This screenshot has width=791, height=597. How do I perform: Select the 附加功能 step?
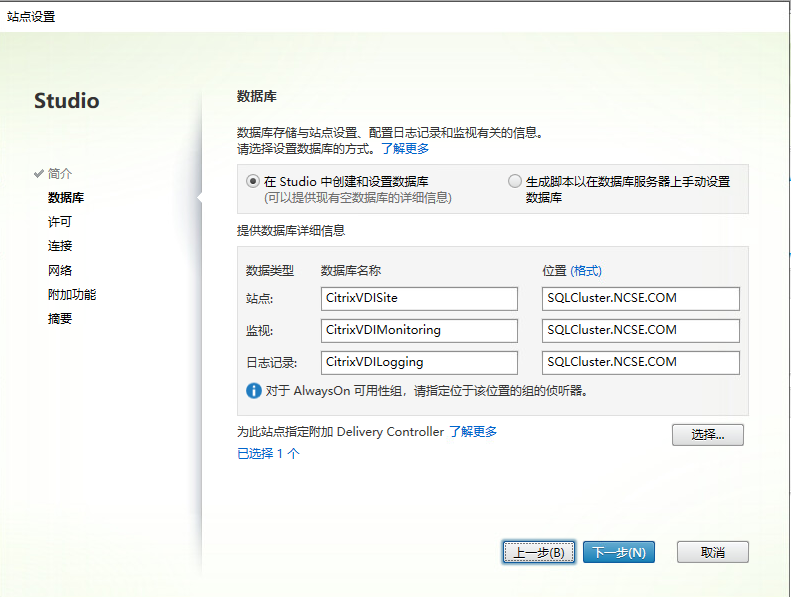[72, 295]
